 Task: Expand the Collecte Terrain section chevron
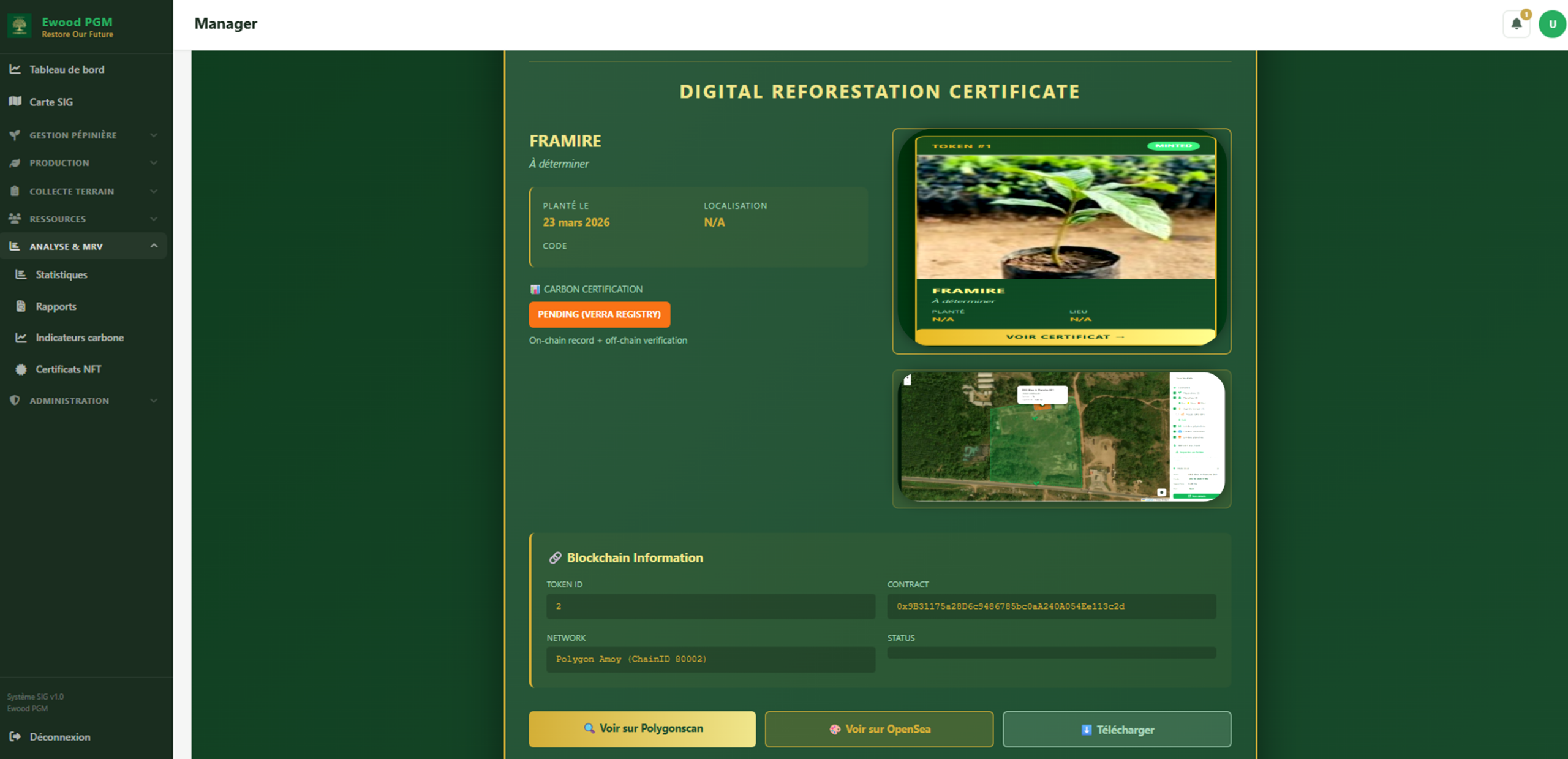click(154, 191)
